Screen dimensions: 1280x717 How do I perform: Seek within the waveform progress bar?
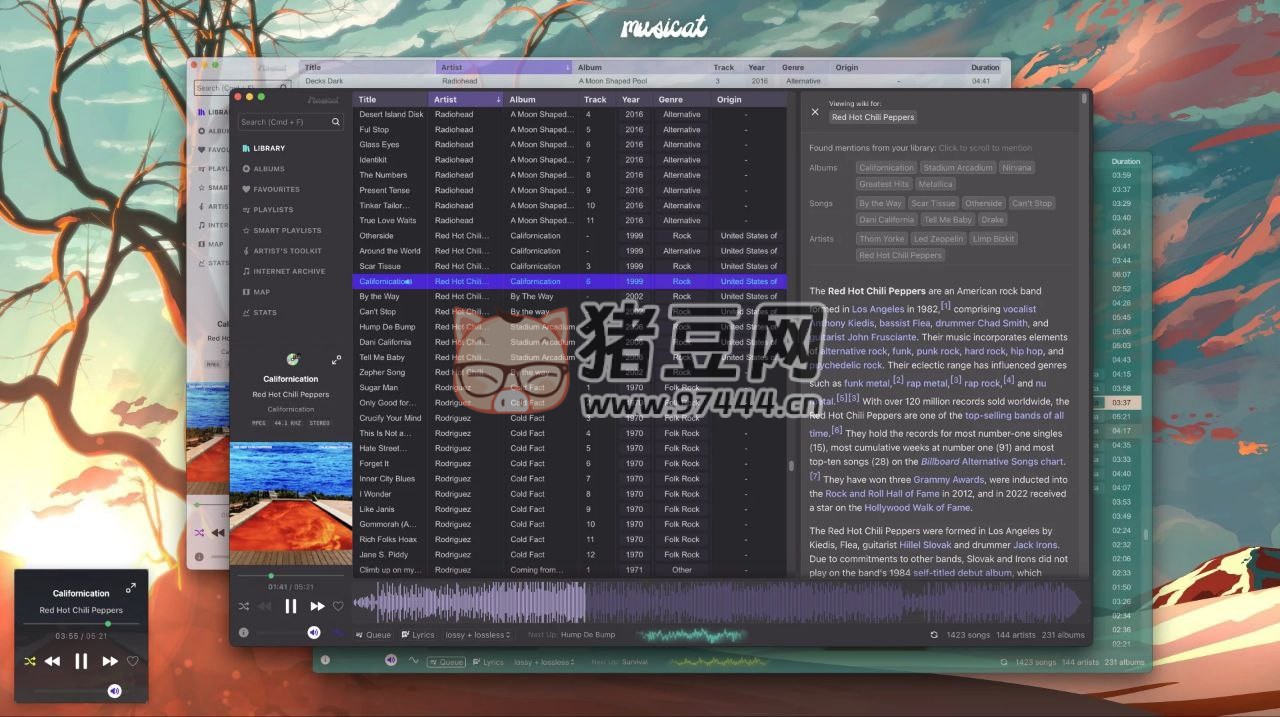tap(700, 605)
